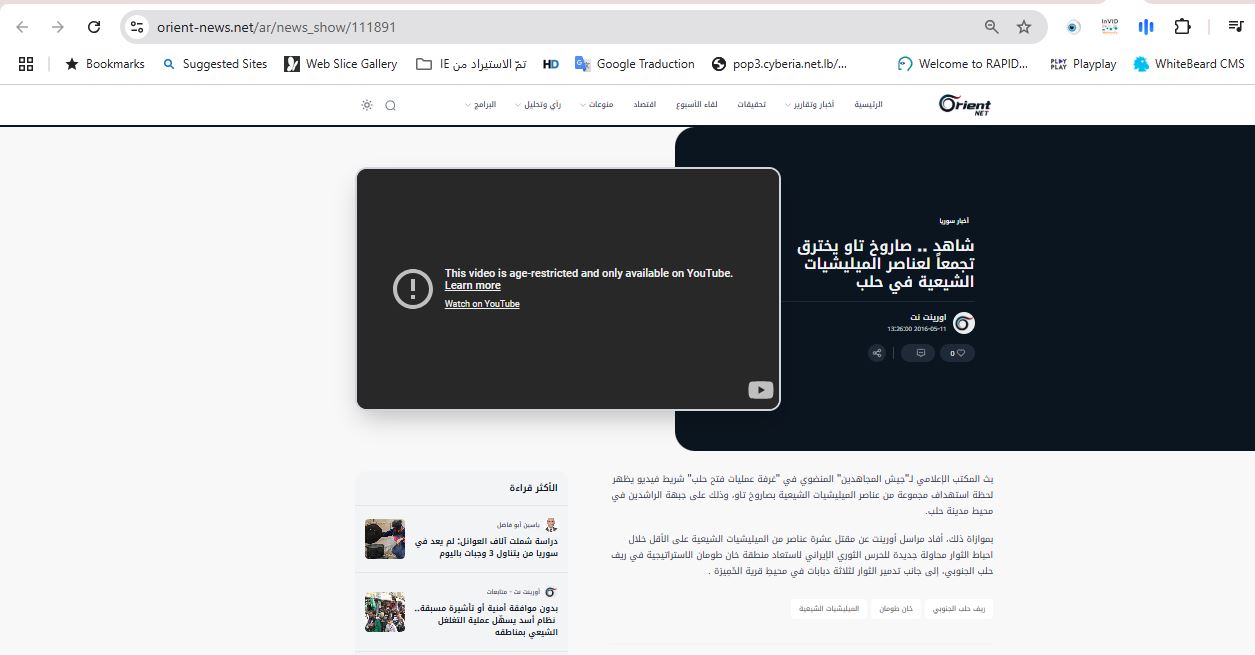Click the Learn more link in video
The height and width of the screenshot is (655, 1255).
tap(472, 286)
